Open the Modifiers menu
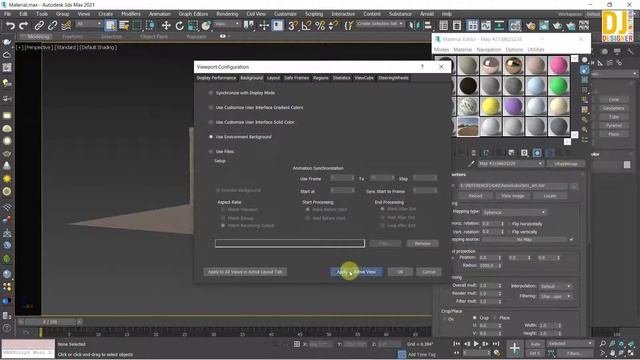Viewport: 640px width, 360px height. [x=131, y=14]
